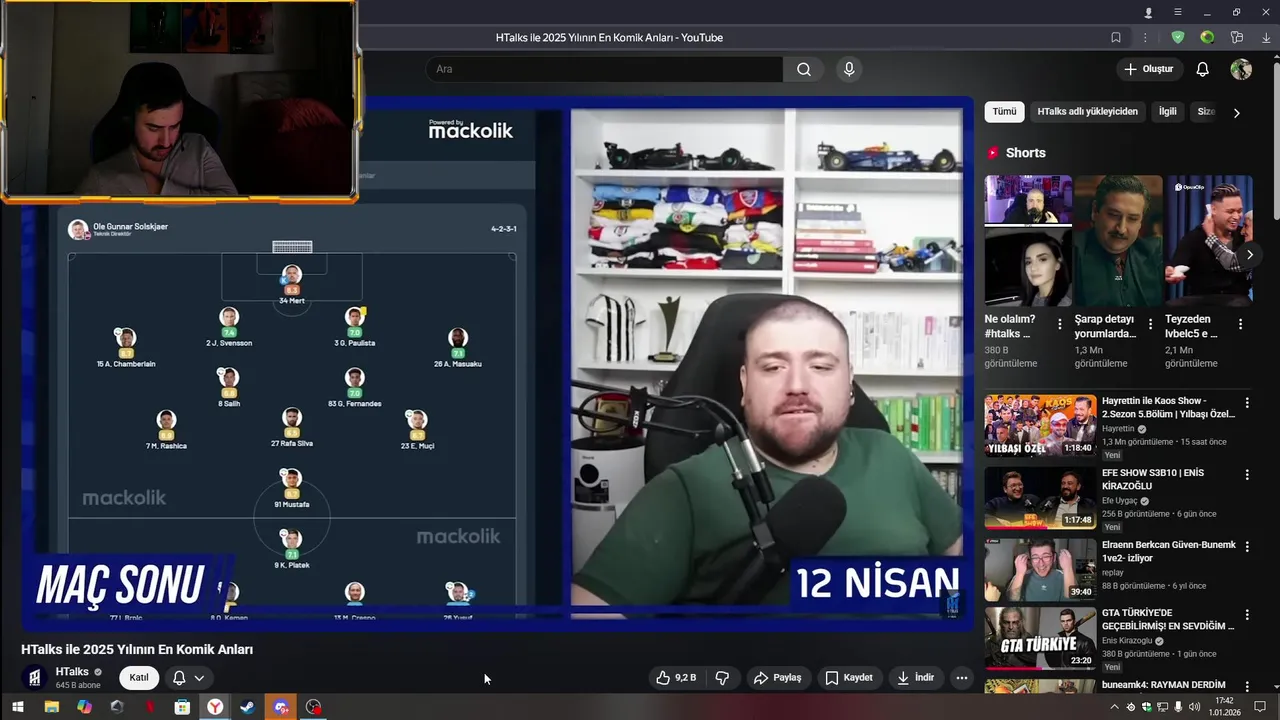Image resolution: width=1280 pixels, height=720 pixels.
Task: Click the 'Paylaş' share button
Action: [778, 678]
